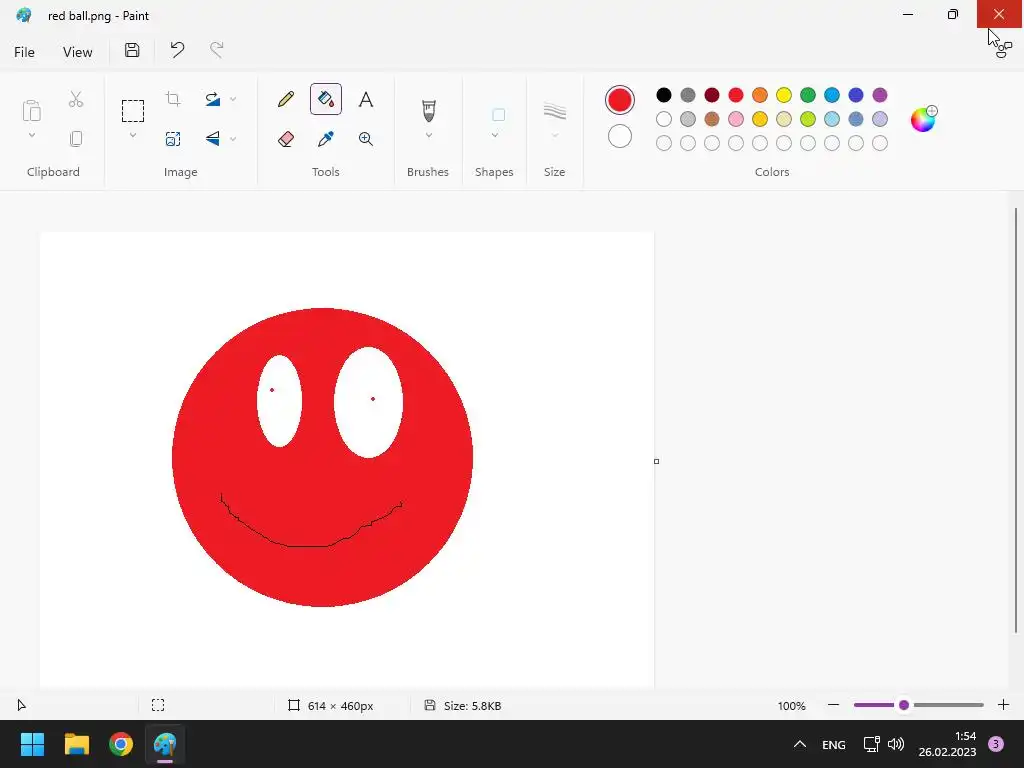
Task: Click the zoom in plus button
Action: pyautogui.click(x=1003, y=705)
